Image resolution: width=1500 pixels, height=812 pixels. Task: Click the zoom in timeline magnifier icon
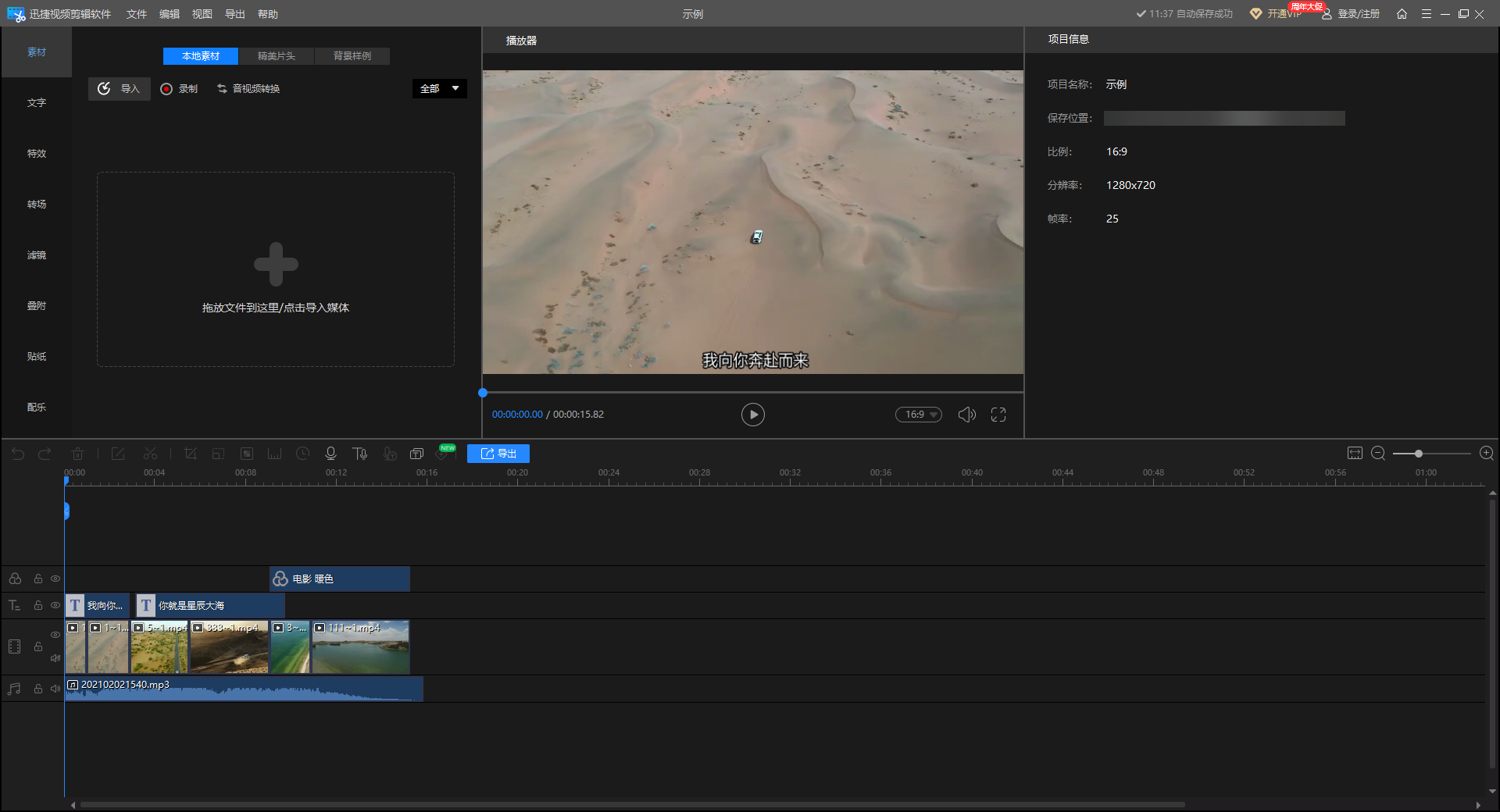point(1486,454)
